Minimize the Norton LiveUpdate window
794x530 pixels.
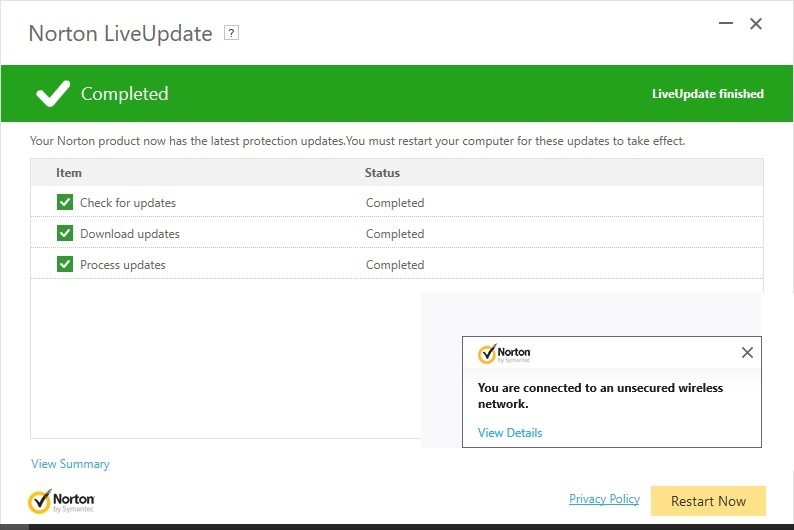[726, 23]
